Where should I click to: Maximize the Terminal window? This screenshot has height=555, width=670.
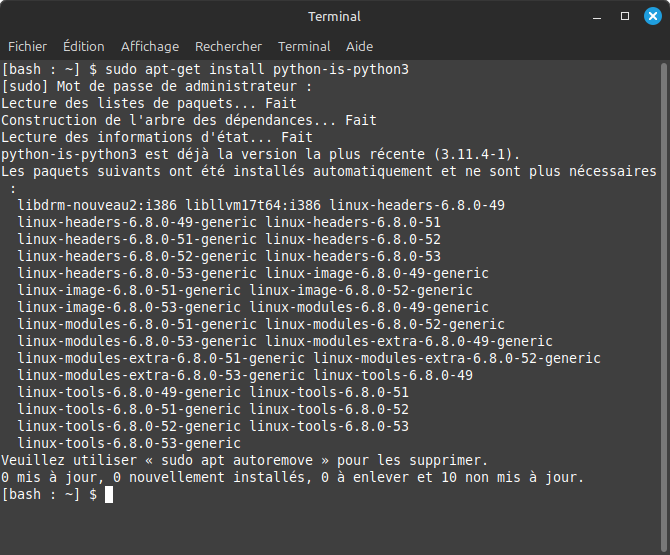625,16
